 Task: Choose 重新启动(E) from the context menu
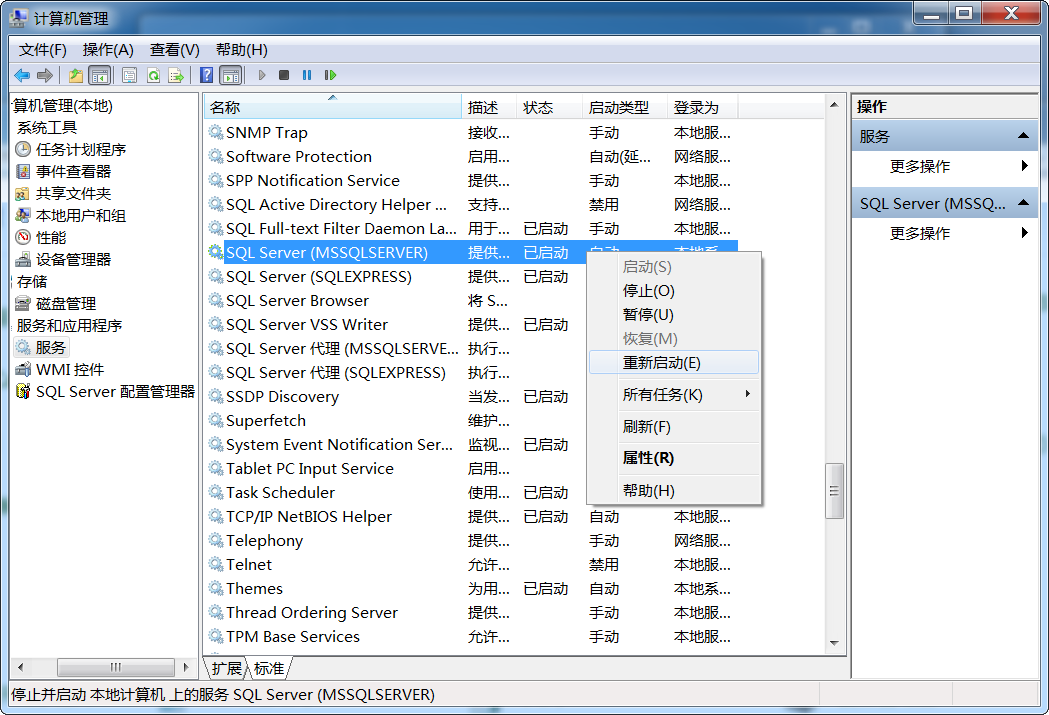tap(674, 363)
